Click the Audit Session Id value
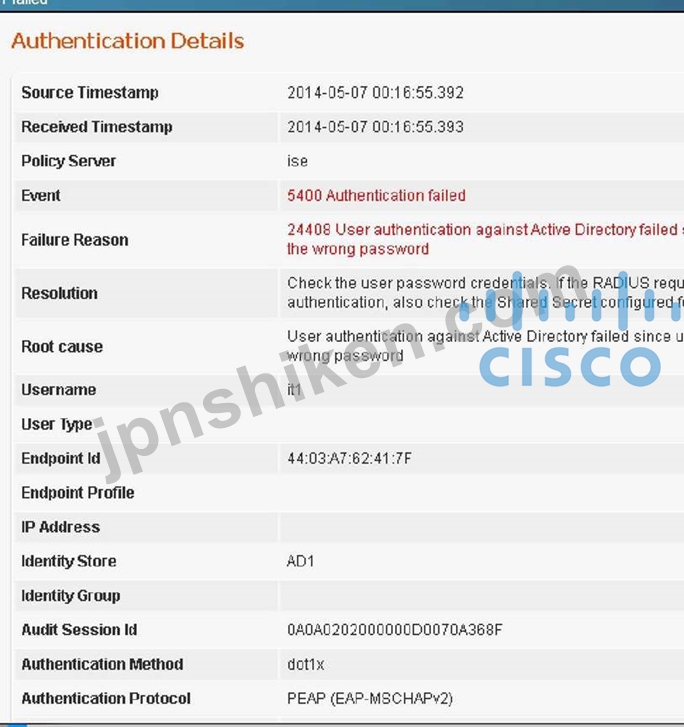This screenshot has height=727, width=684. pos(395,630)
